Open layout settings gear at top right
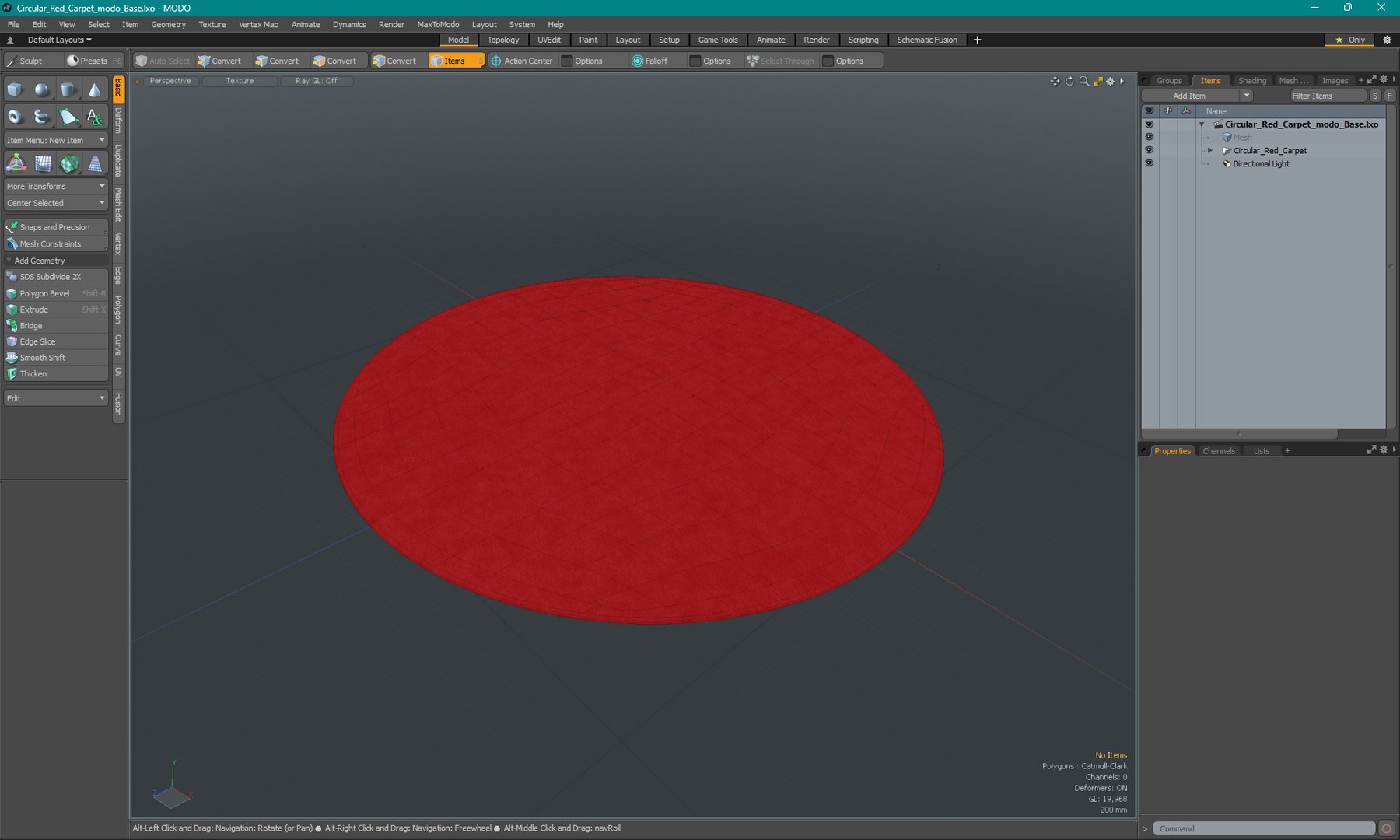1400x840 pixels. pos(1387,40)
